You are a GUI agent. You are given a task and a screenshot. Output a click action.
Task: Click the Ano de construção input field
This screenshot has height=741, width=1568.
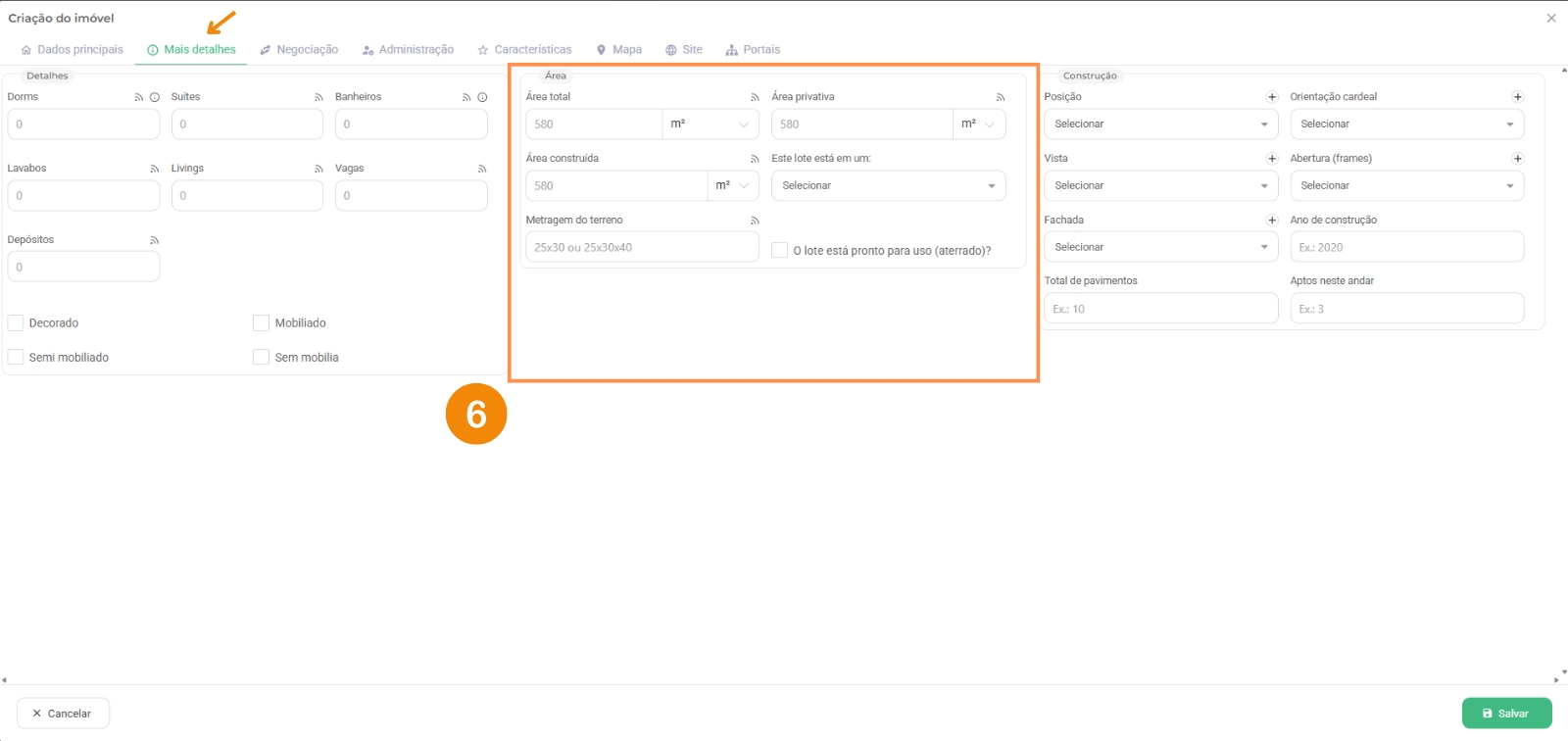[1406, 247]
